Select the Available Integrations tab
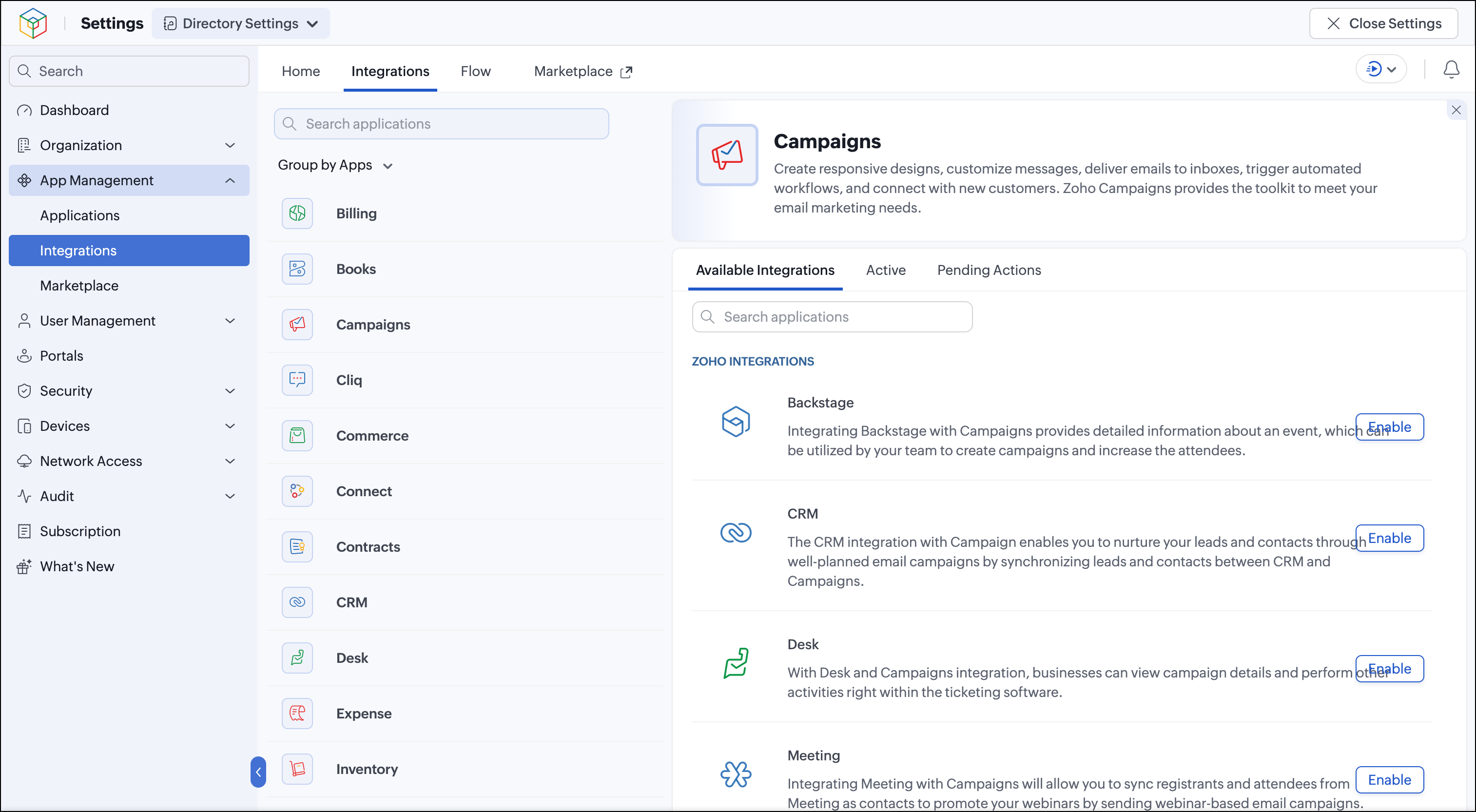The width and height of the screenshot is (1476, 812). point(765,271)
